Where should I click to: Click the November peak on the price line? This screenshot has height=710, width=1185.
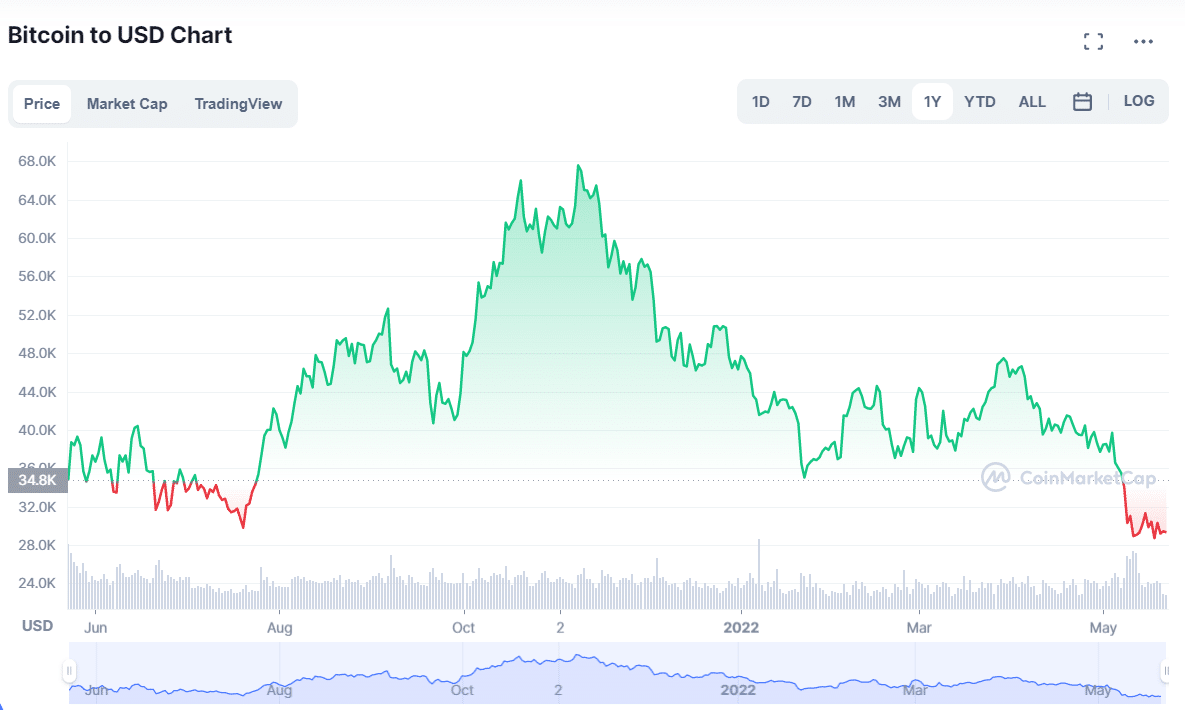pyautogui.click(x=579, y=166)
